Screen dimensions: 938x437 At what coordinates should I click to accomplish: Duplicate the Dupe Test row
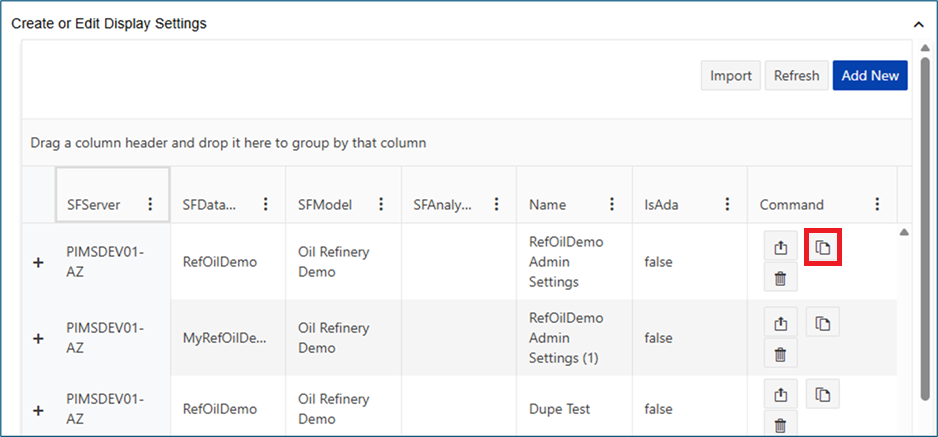(x=822, y=395)
